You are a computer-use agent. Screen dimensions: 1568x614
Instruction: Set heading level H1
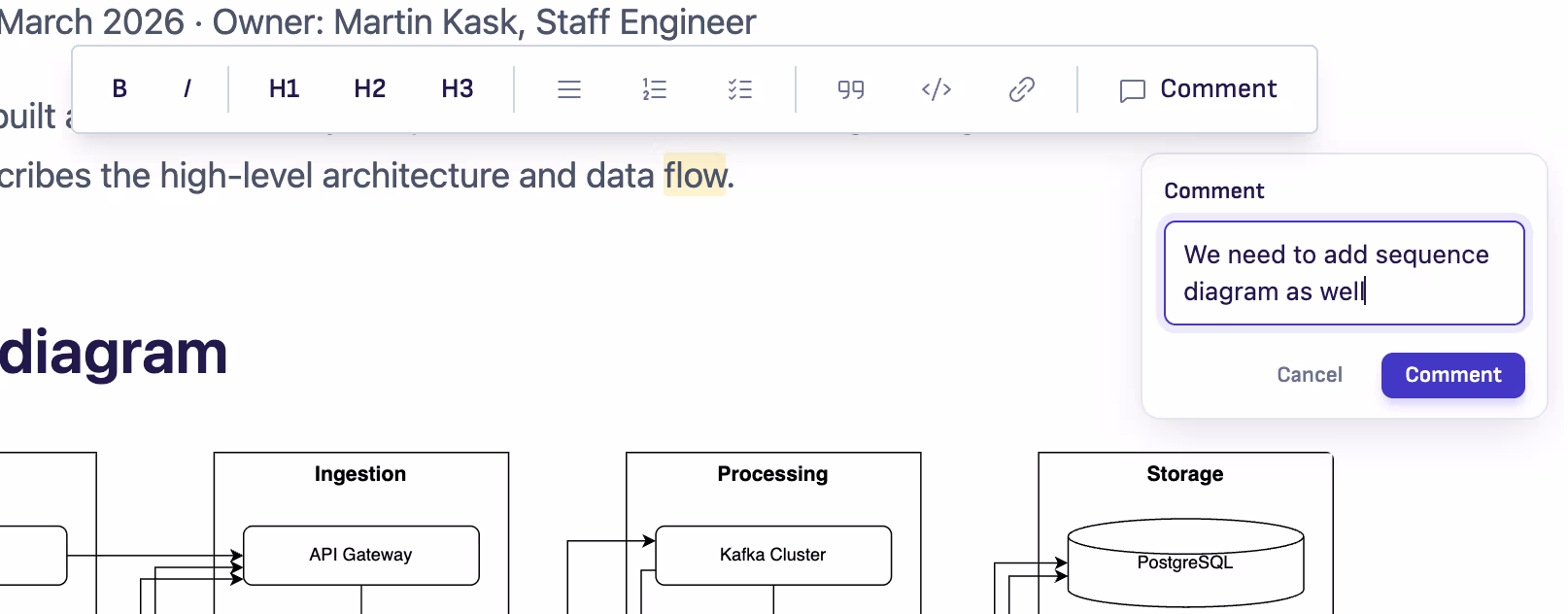click(x=284, y=89)
